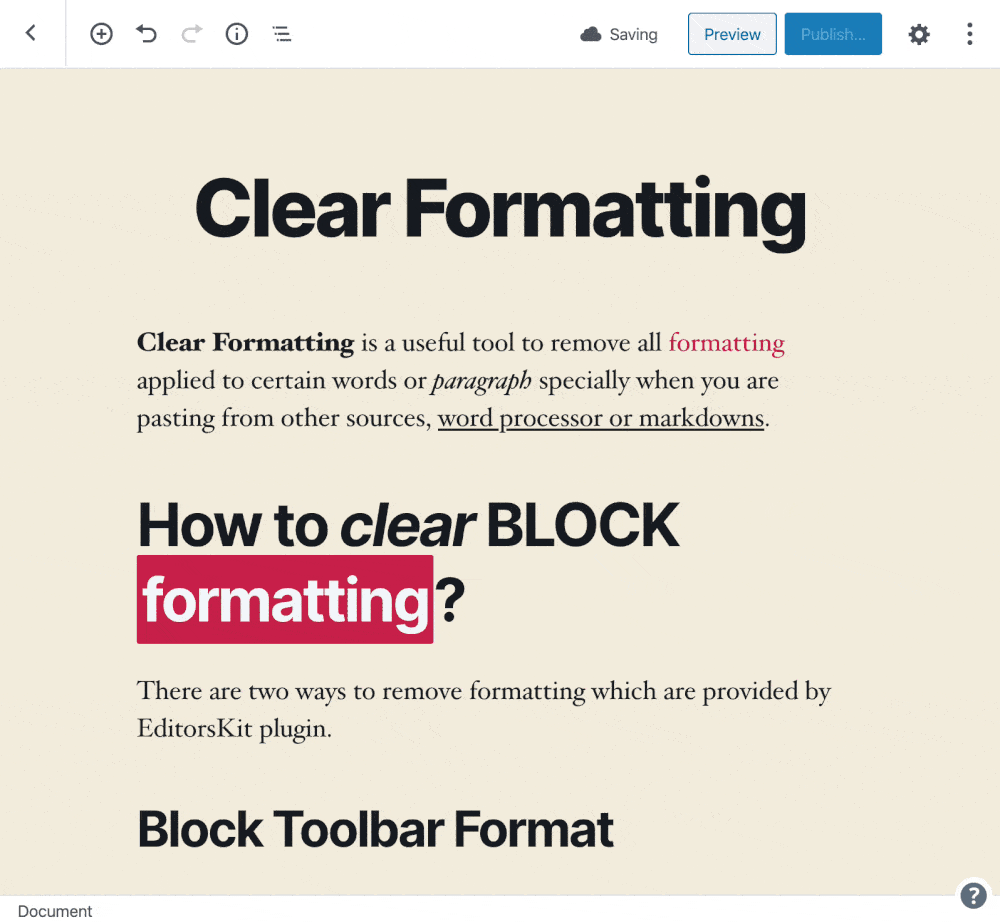Viewport: 1000px width, 922px height.
Task: Open the help question mark button
Action: pyautogui.click(x=973, y=895)
